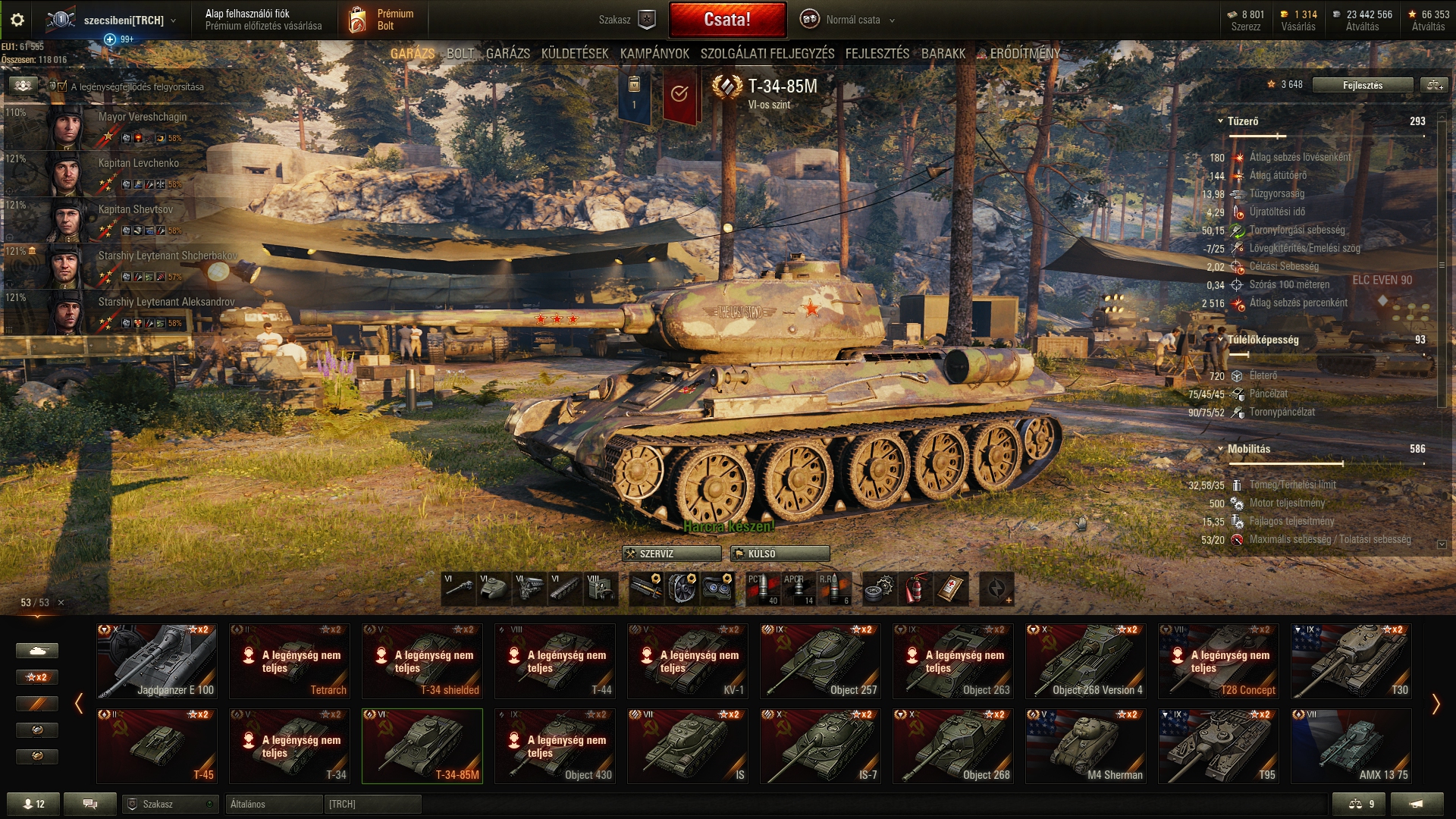This screenshot has height=819, width=1456.
Task: Open the SZERVÍZ service button
Action: 672,554
